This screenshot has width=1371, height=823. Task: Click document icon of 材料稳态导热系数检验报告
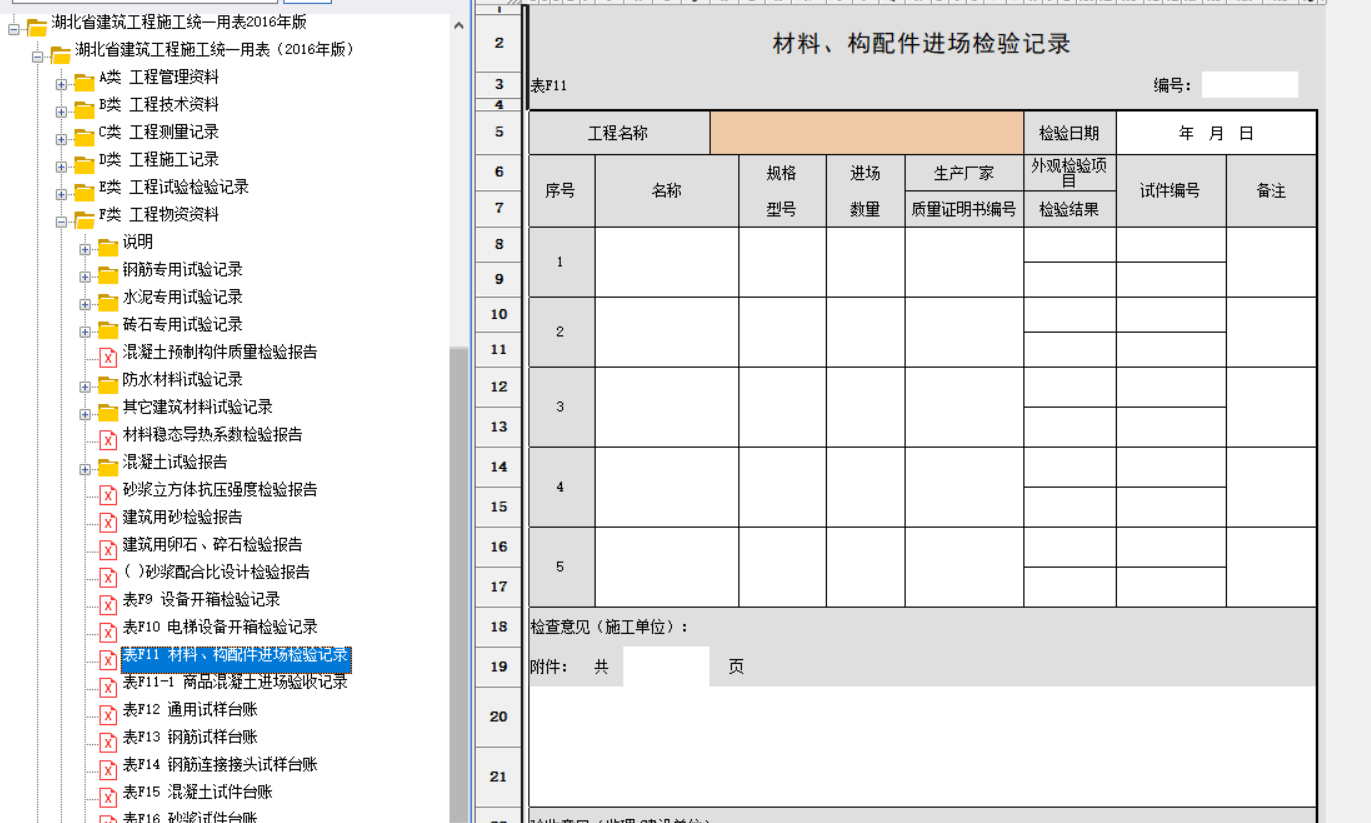click(108, 440)
